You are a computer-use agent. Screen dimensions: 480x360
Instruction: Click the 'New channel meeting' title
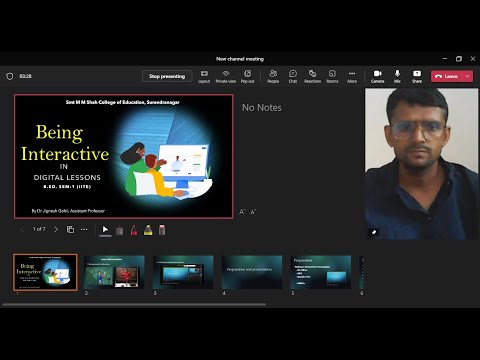[240, 59]
